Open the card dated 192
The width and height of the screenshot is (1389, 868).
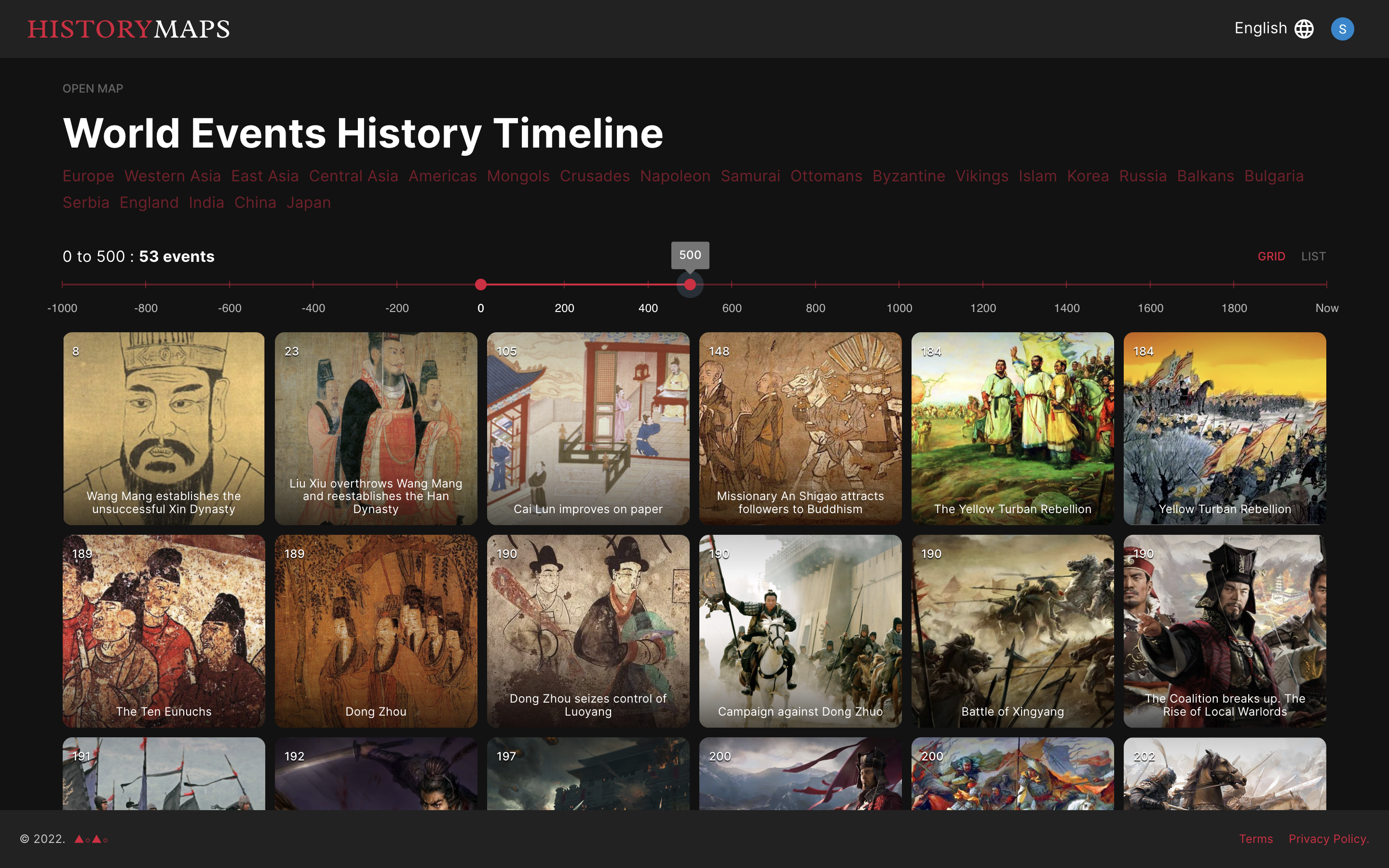(376, 773)
